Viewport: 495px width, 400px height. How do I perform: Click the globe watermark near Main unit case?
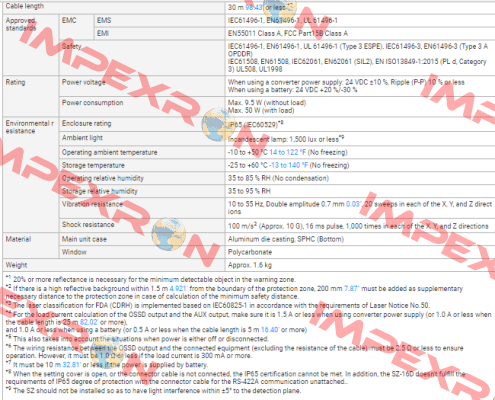[x=168, y=234]
